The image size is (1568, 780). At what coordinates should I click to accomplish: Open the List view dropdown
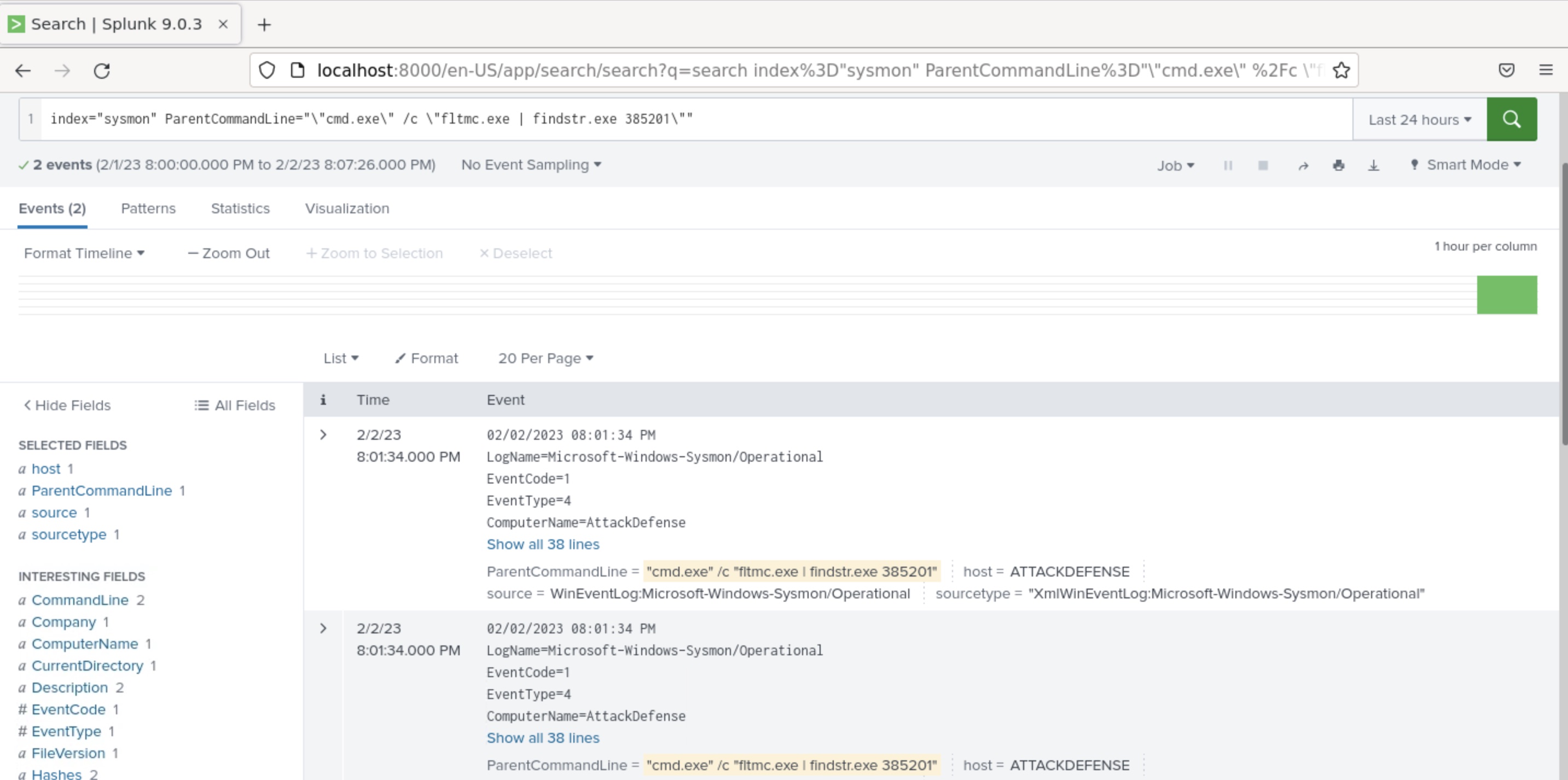[x=341, y=358]
